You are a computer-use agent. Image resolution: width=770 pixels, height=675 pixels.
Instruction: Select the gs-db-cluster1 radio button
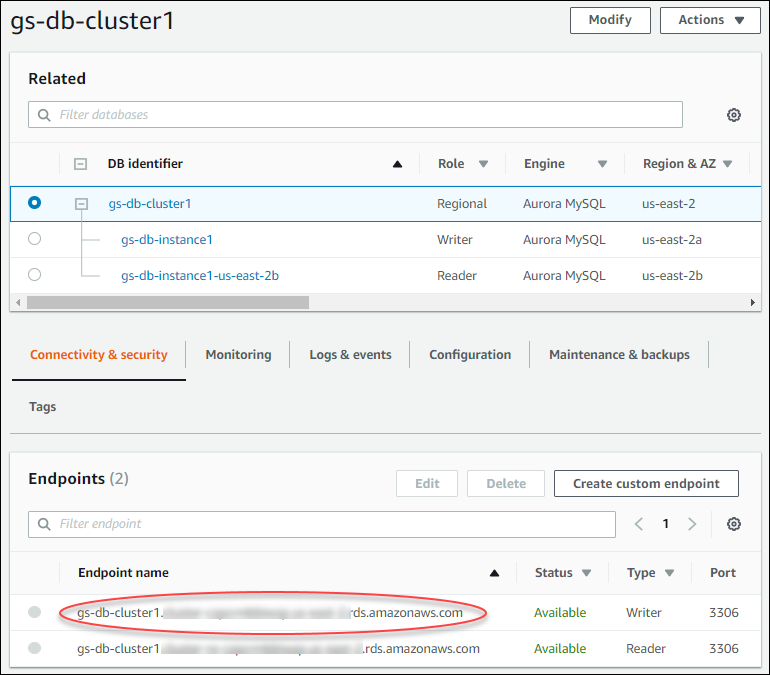(35, 203)
